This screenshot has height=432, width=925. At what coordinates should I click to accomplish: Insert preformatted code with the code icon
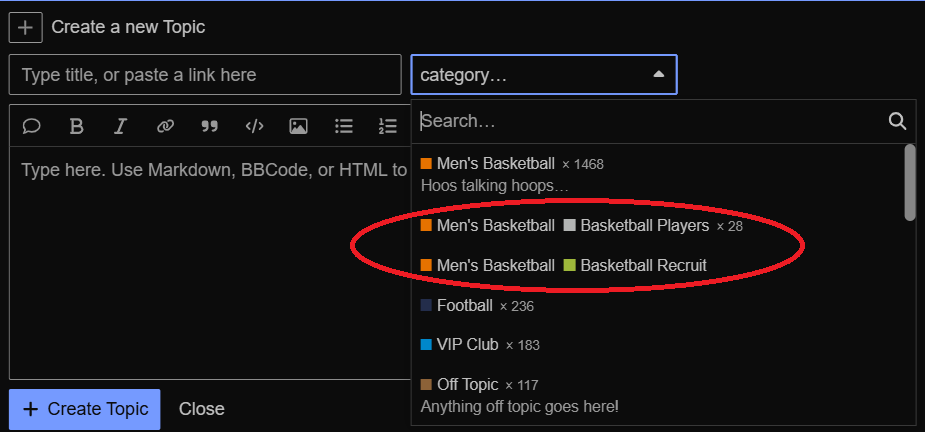click(x=254, y=126)
